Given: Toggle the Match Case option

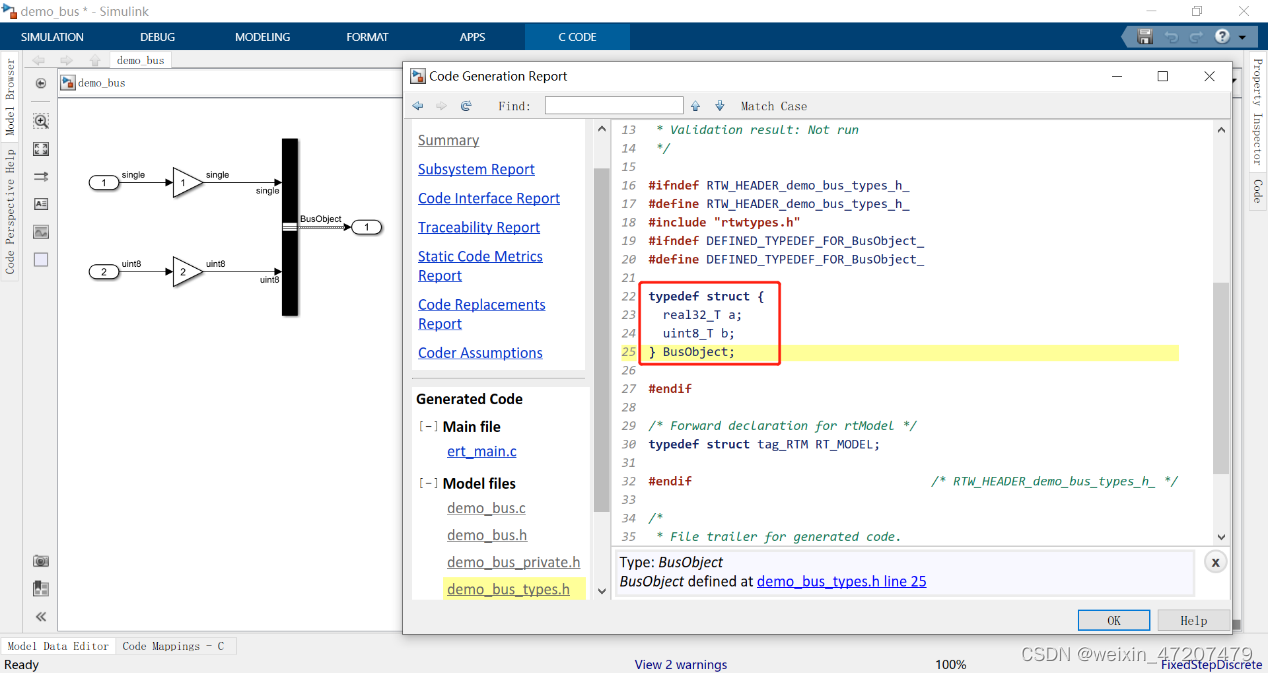Looking at the screenshot, I should click(x=773, y=106).
